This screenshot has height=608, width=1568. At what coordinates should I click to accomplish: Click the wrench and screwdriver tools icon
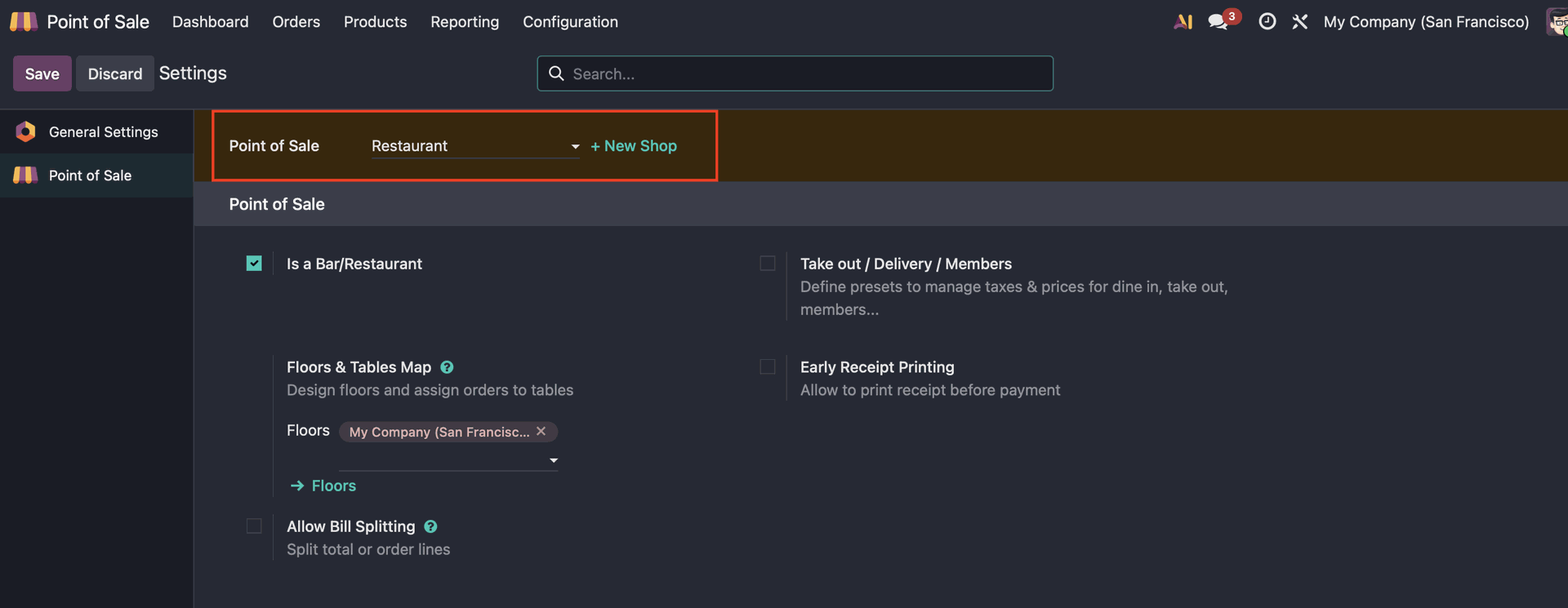pyautogui.click(x=1299, y=22)
